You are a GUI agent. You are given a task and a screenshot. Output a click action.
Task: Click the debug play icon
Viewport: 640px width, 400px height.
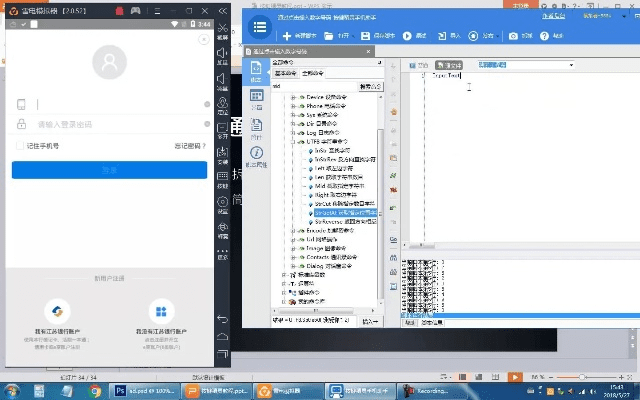tap(407, 36)
